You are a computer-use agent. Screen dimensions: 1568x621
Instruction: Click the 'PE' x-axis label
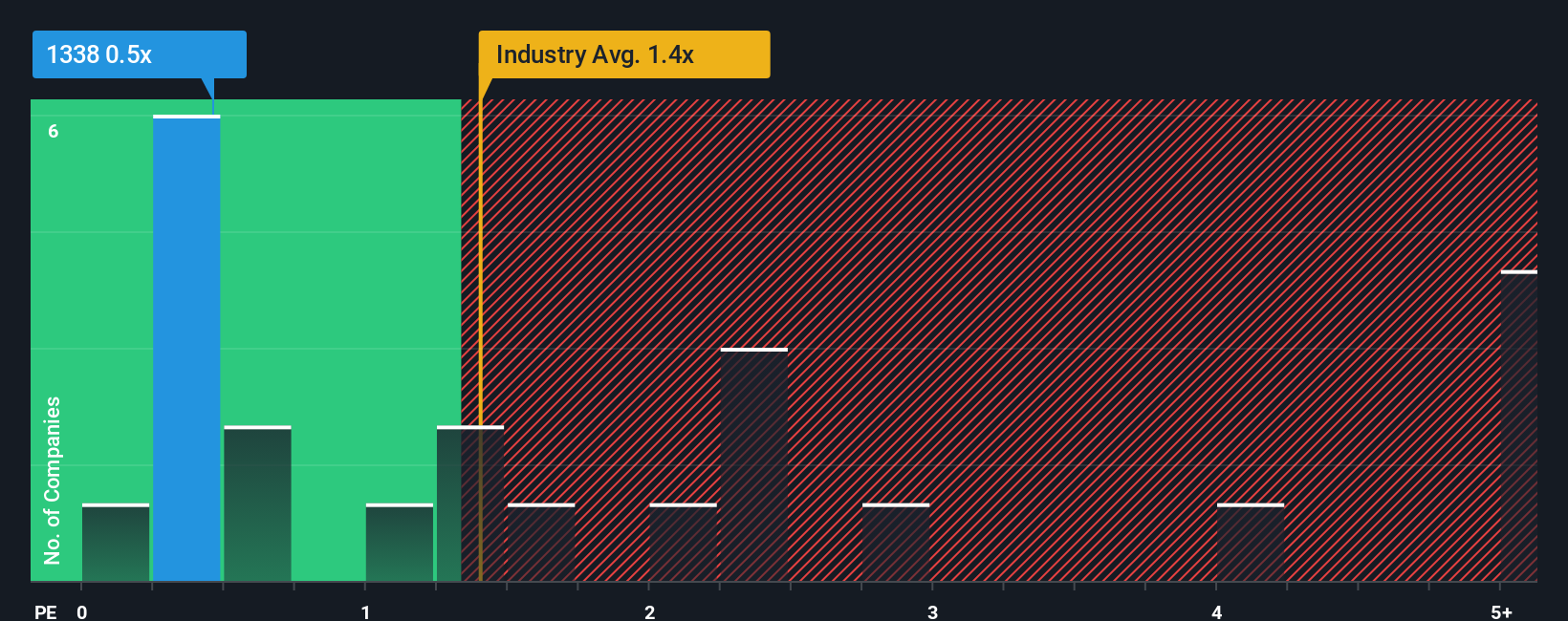tap(46, 611)
